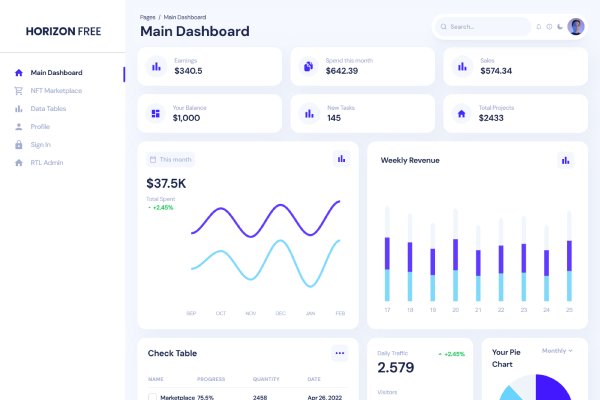600x400 pixels.
Task: Sort by the NAME column header
Action: tap(156, 379)
